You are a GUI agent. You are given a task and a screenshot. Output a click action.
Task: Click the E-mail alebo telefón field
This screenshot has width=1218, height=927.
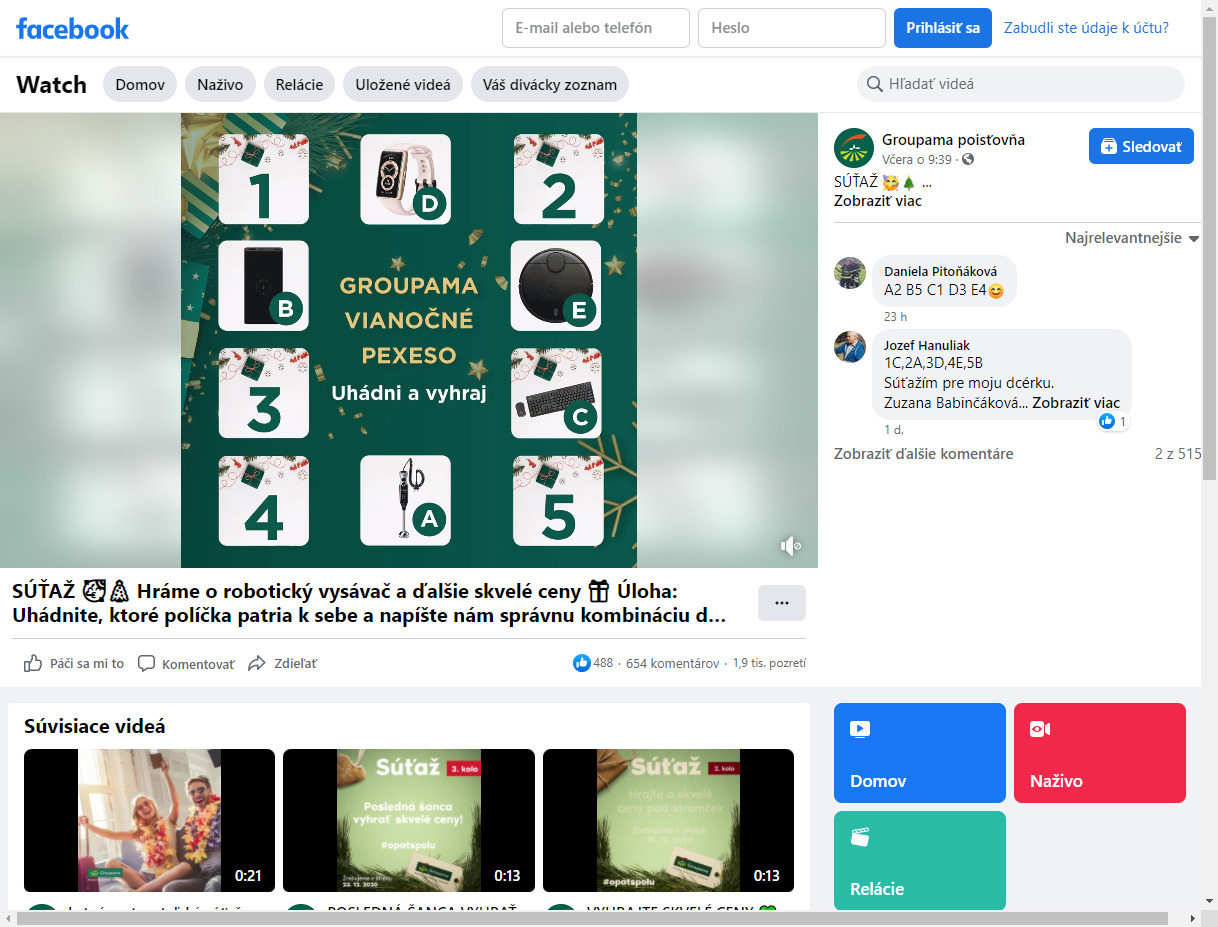coord(596,28)
